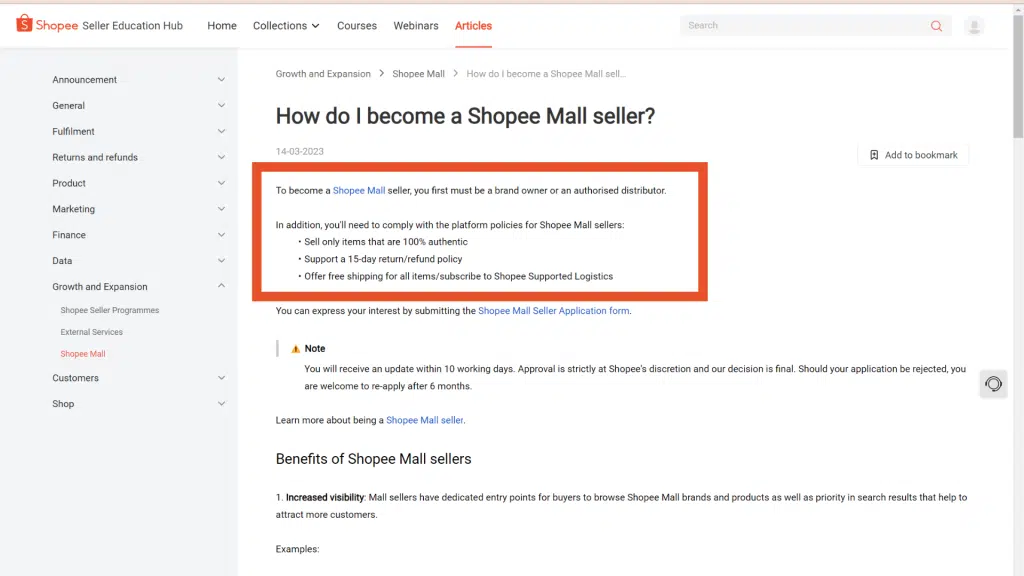Viewport: 1024px width, 576px height.
Task: Select Shopee Seller Programmes in sidebar
Action: tap(110, 310)
